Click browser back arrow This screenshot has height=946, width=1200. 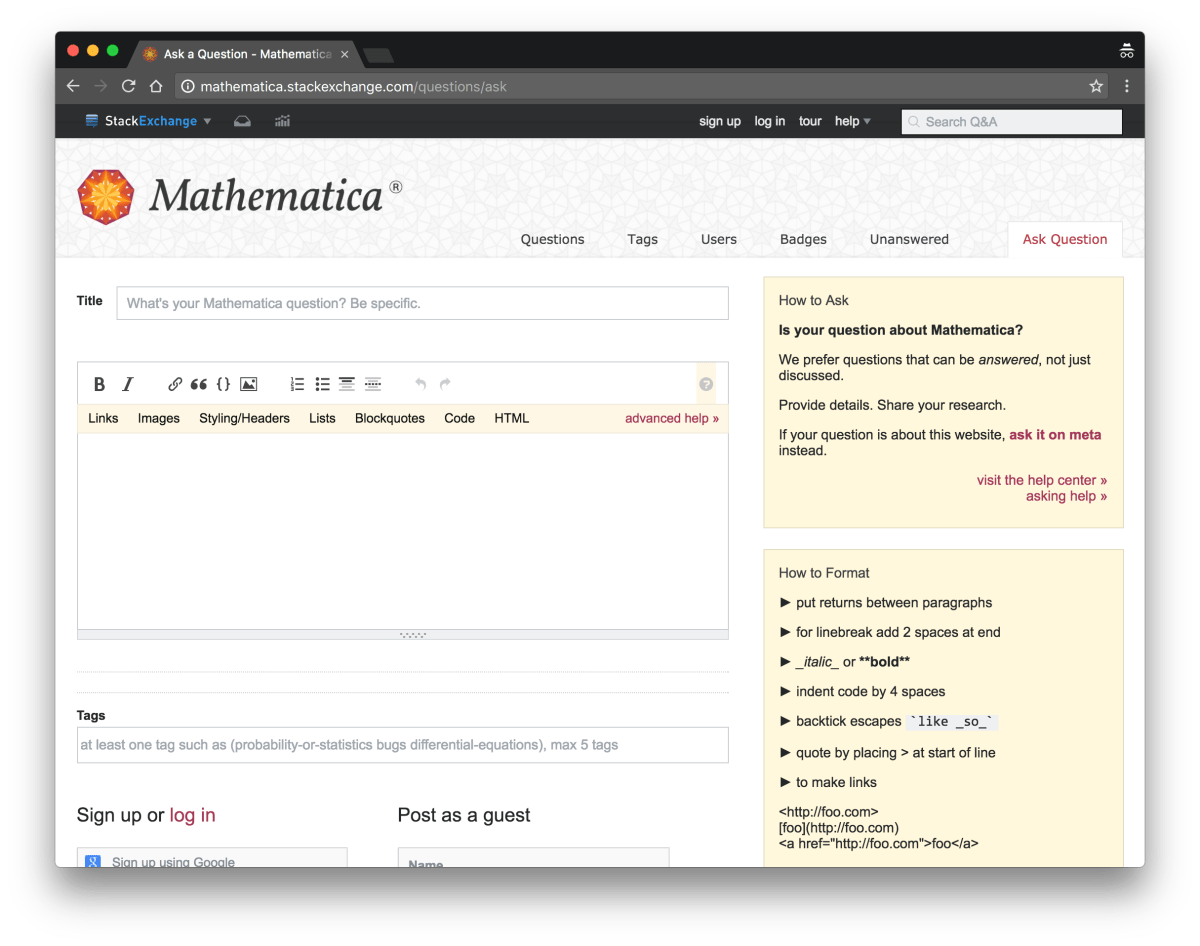[73, 86]
